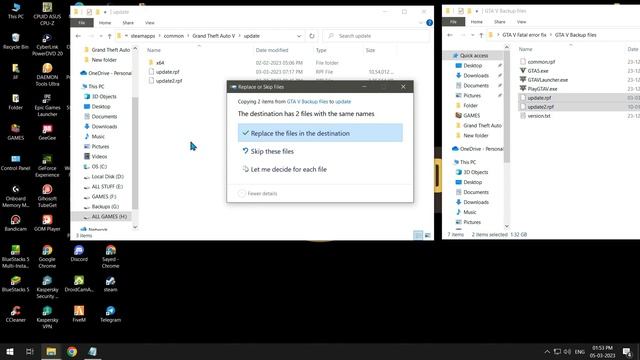This screenshot has height=360, width=640.
Task: Open help icon in update window
Action: coord(429,23)
